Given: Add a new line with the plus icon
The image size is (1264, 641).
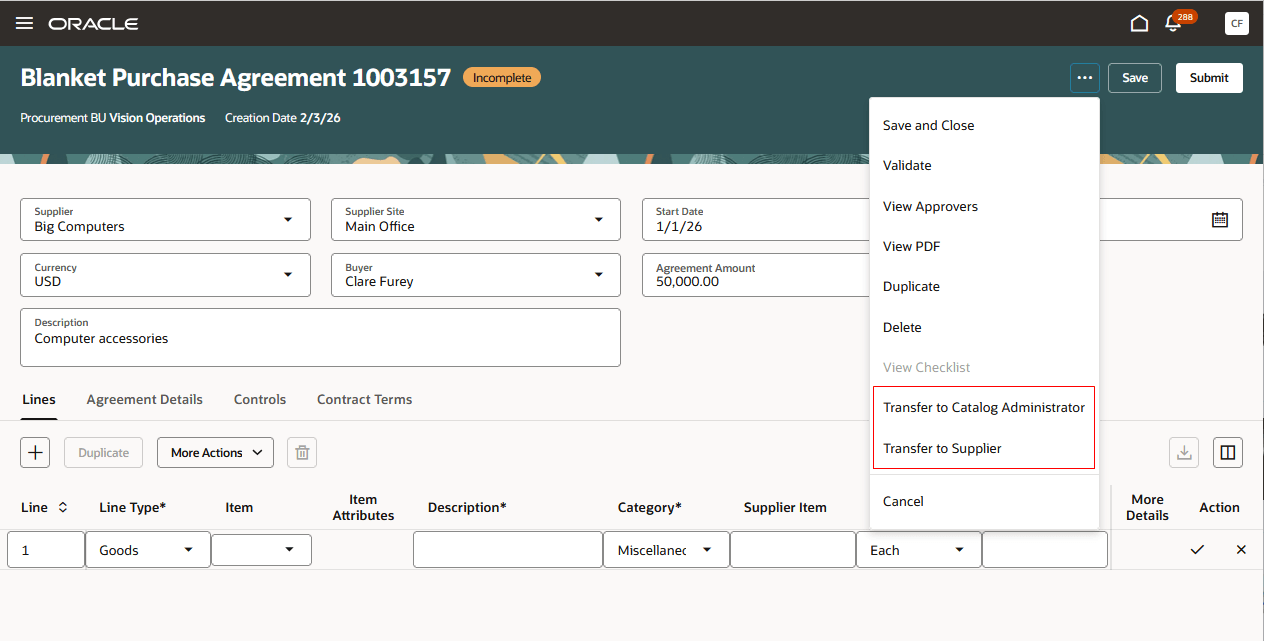Looking at the screenshot, I should click(35, 452).
